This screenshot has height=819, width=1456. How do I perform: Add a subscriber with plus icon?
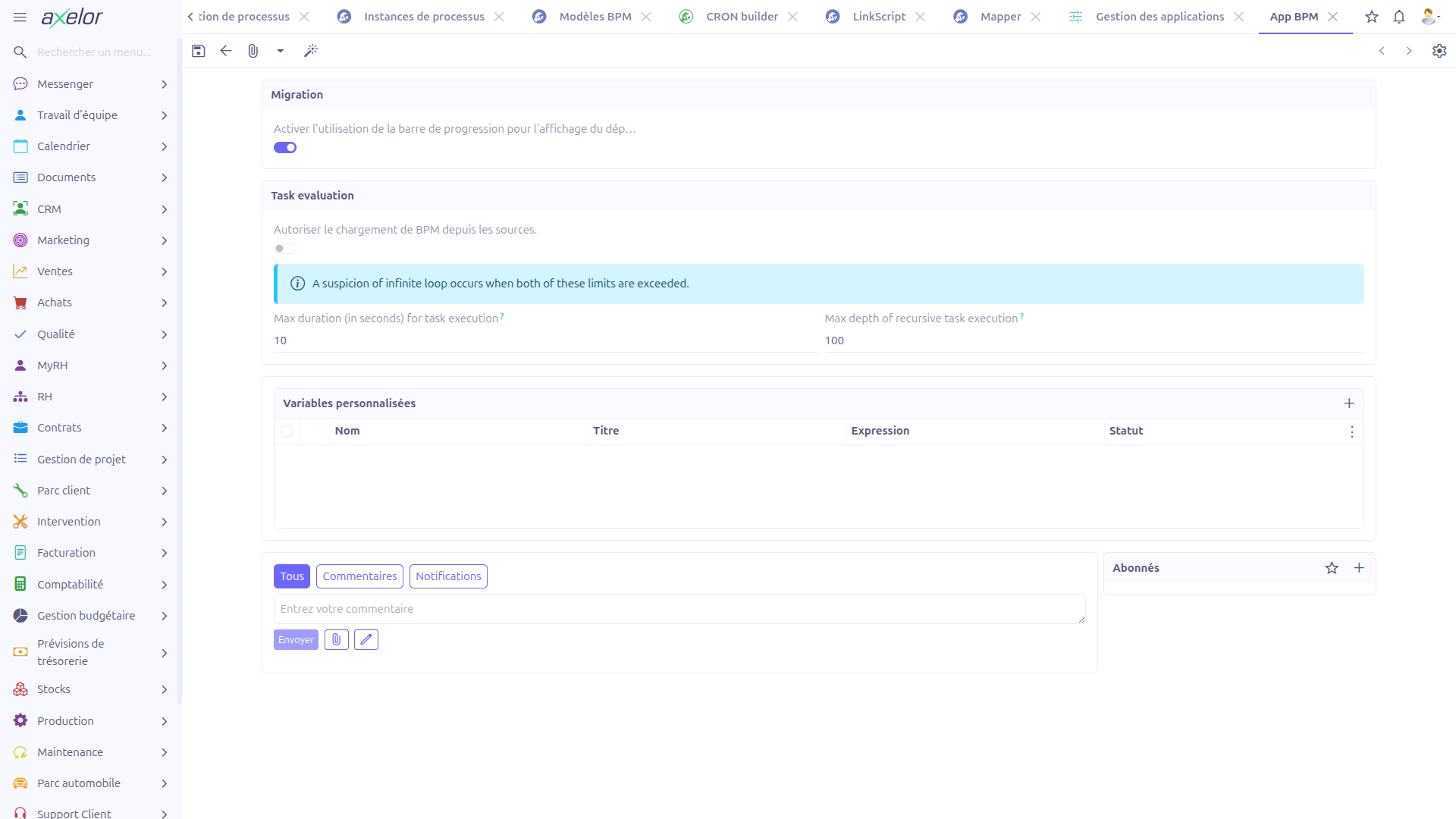tap(1359, 568)
